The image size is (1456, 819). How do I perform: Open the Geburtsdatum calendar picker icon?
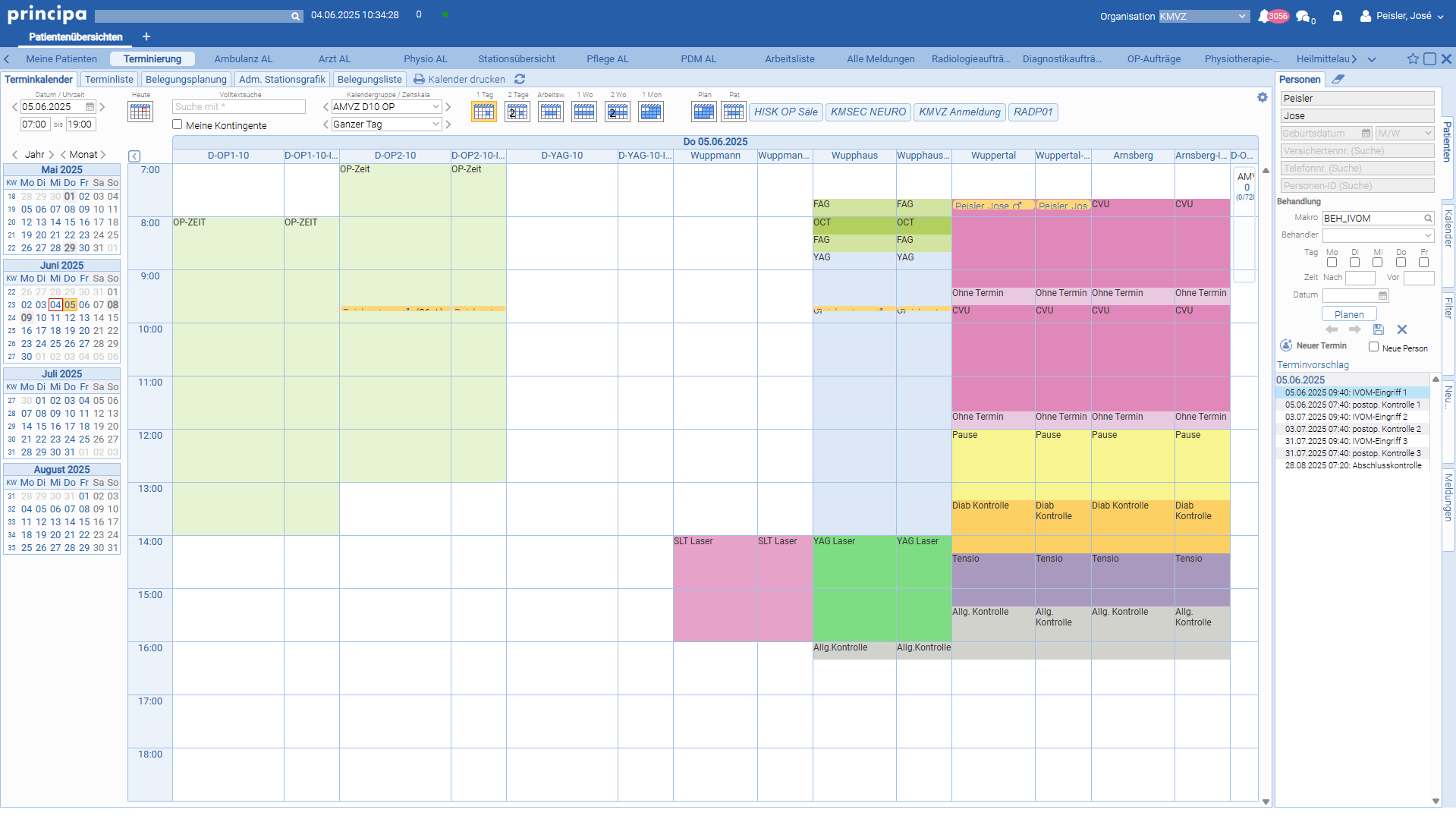click(x=1366, y=134)
